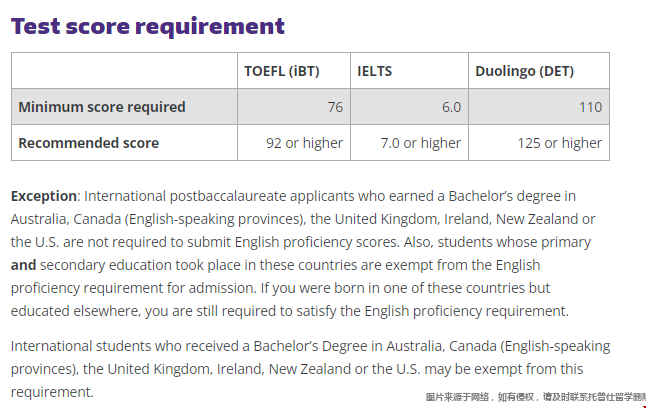Click the bold Exception label
The height and width of the screenshot is (408, 646).
(x=44, y=196)
